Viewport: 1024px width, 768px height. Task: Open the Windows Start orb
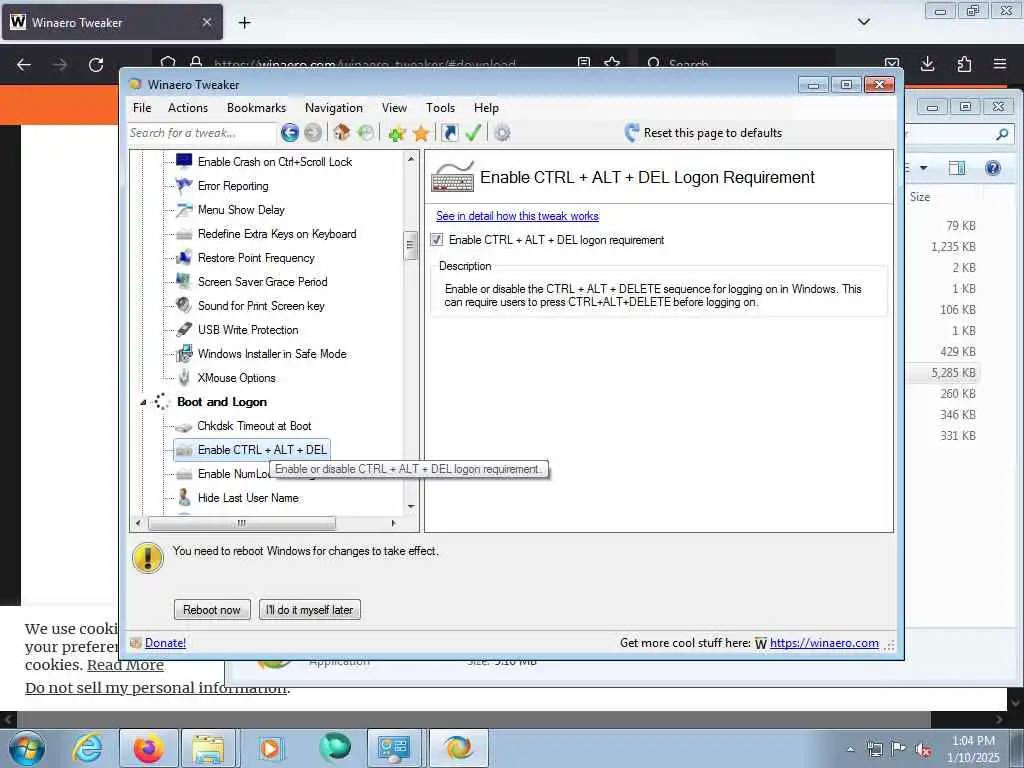tap(27, 748)
